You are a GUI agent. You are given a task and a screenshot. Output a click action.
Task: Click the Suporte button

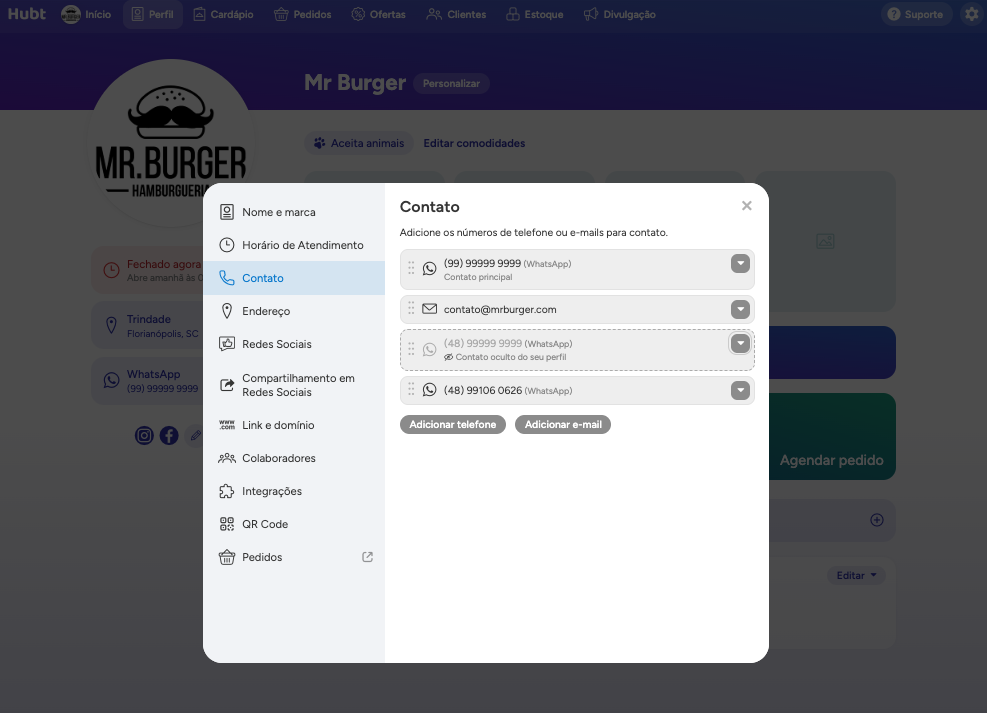click(916, 14)
